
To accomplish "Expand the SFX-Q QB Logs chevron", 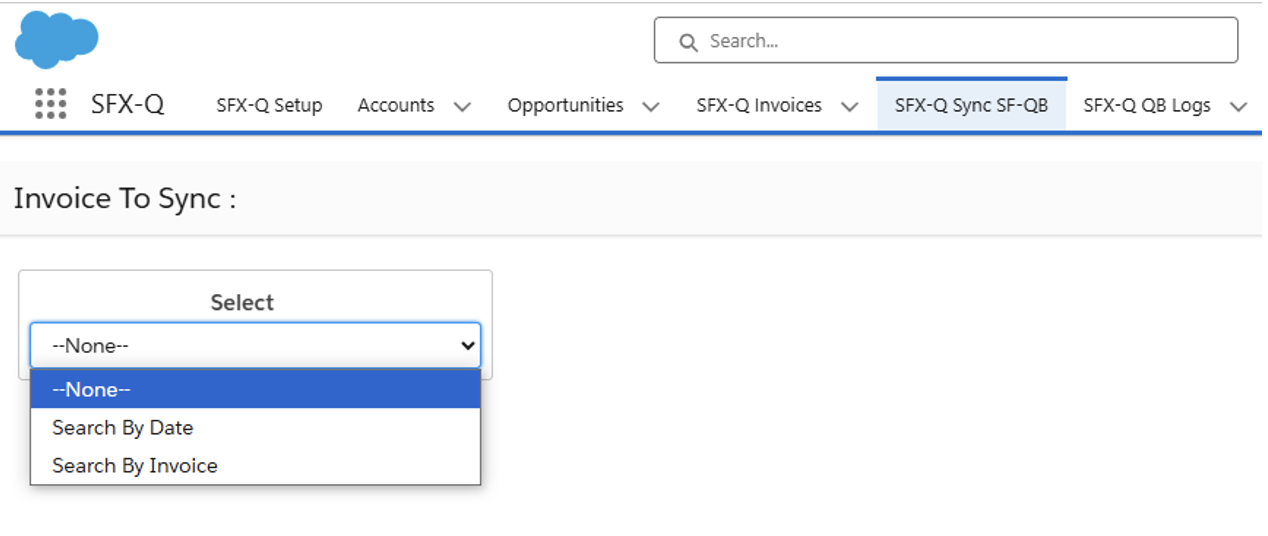I will point(1238,106).
